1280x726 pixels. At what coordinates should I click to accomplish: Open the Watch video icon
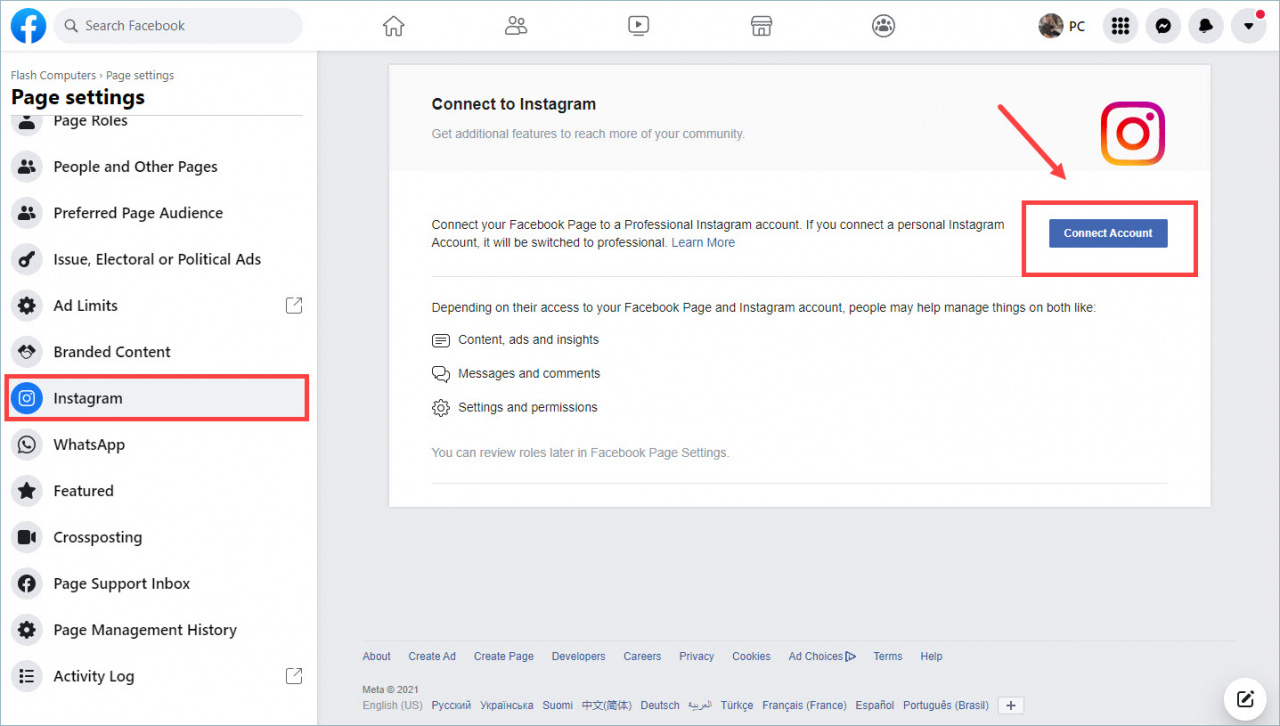pyautogui.click(x=639, y=26)
